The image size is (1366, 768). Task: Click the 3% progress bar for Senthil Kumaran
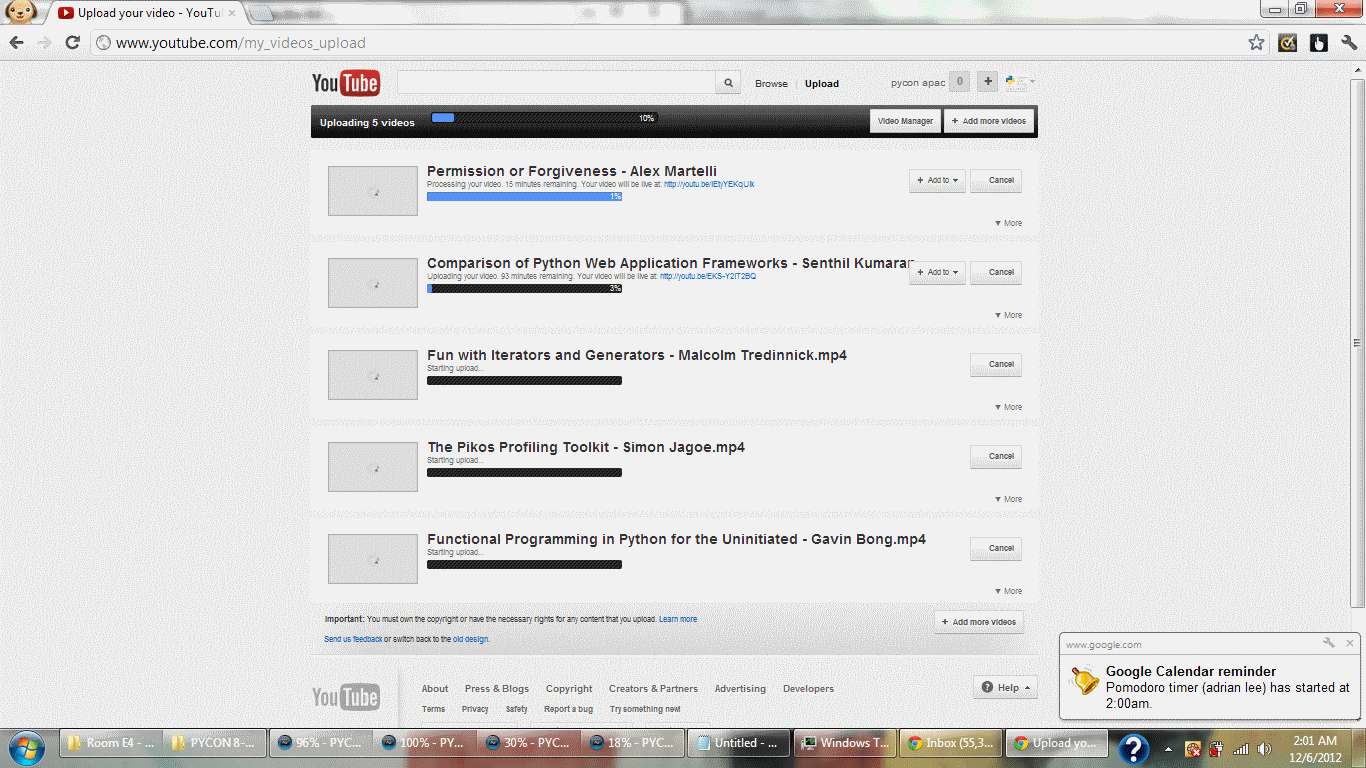tap(524, 289)
